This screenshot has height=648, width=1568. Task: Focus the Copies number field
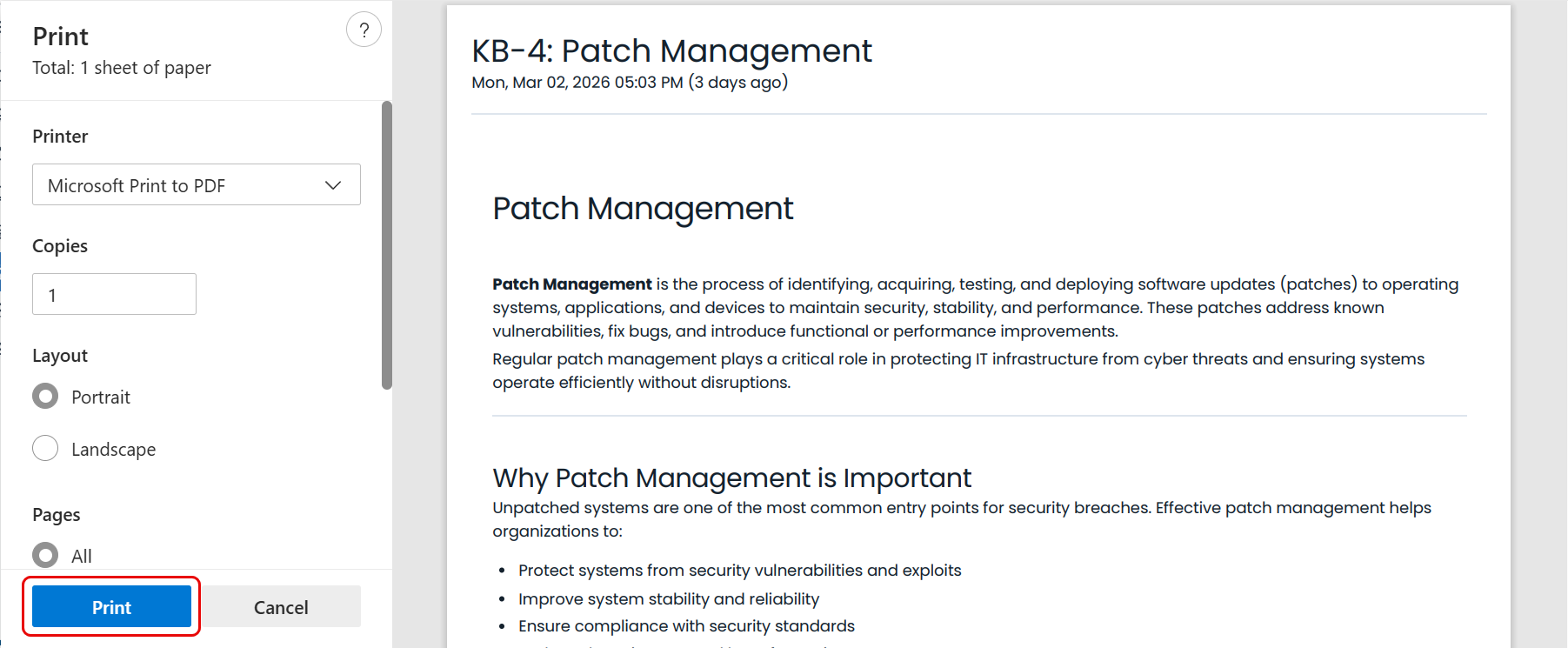(x=114, y=295)
